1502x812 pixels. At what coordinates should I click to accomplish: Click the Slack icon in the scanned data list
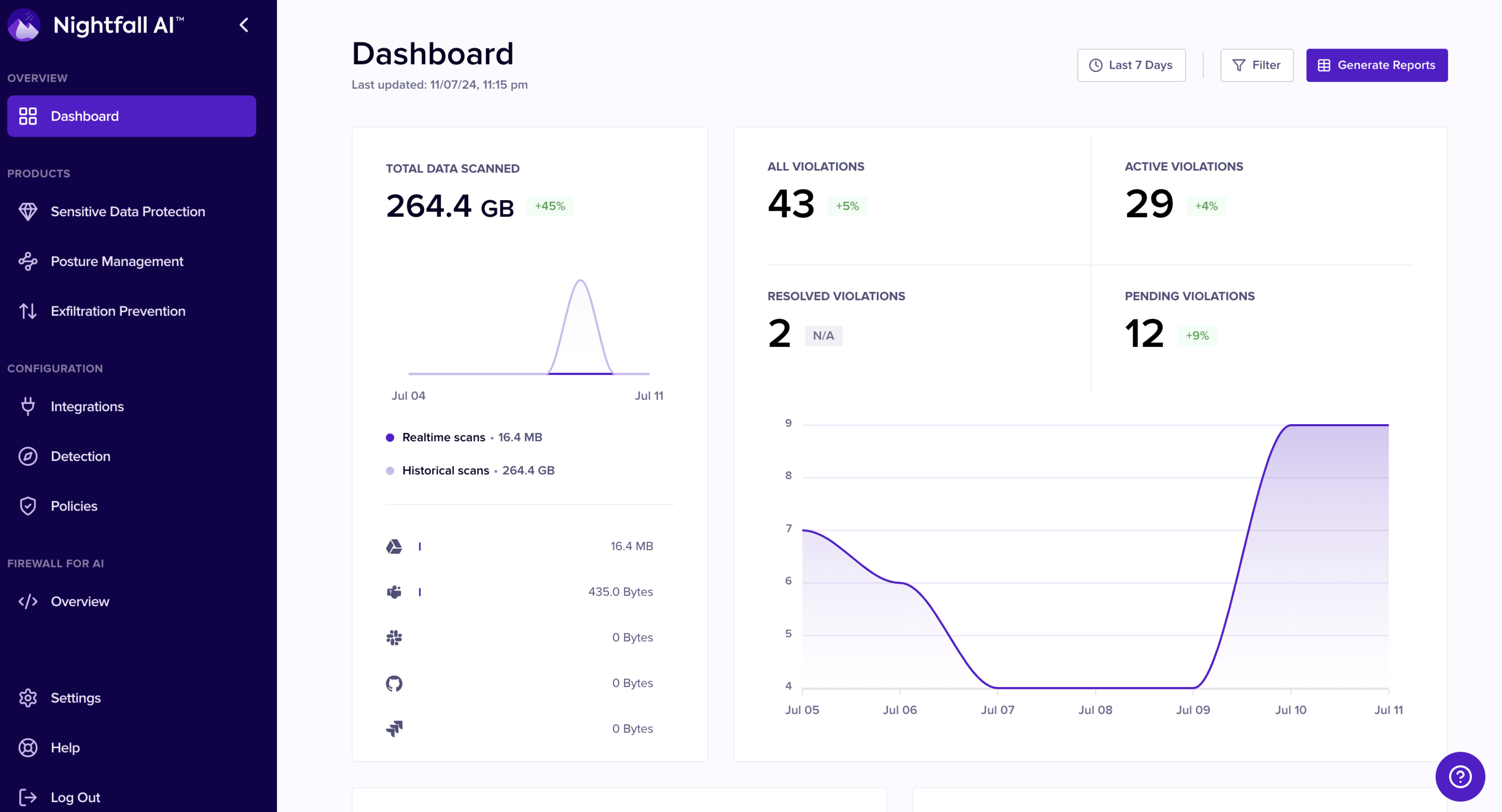pos(394,637)
